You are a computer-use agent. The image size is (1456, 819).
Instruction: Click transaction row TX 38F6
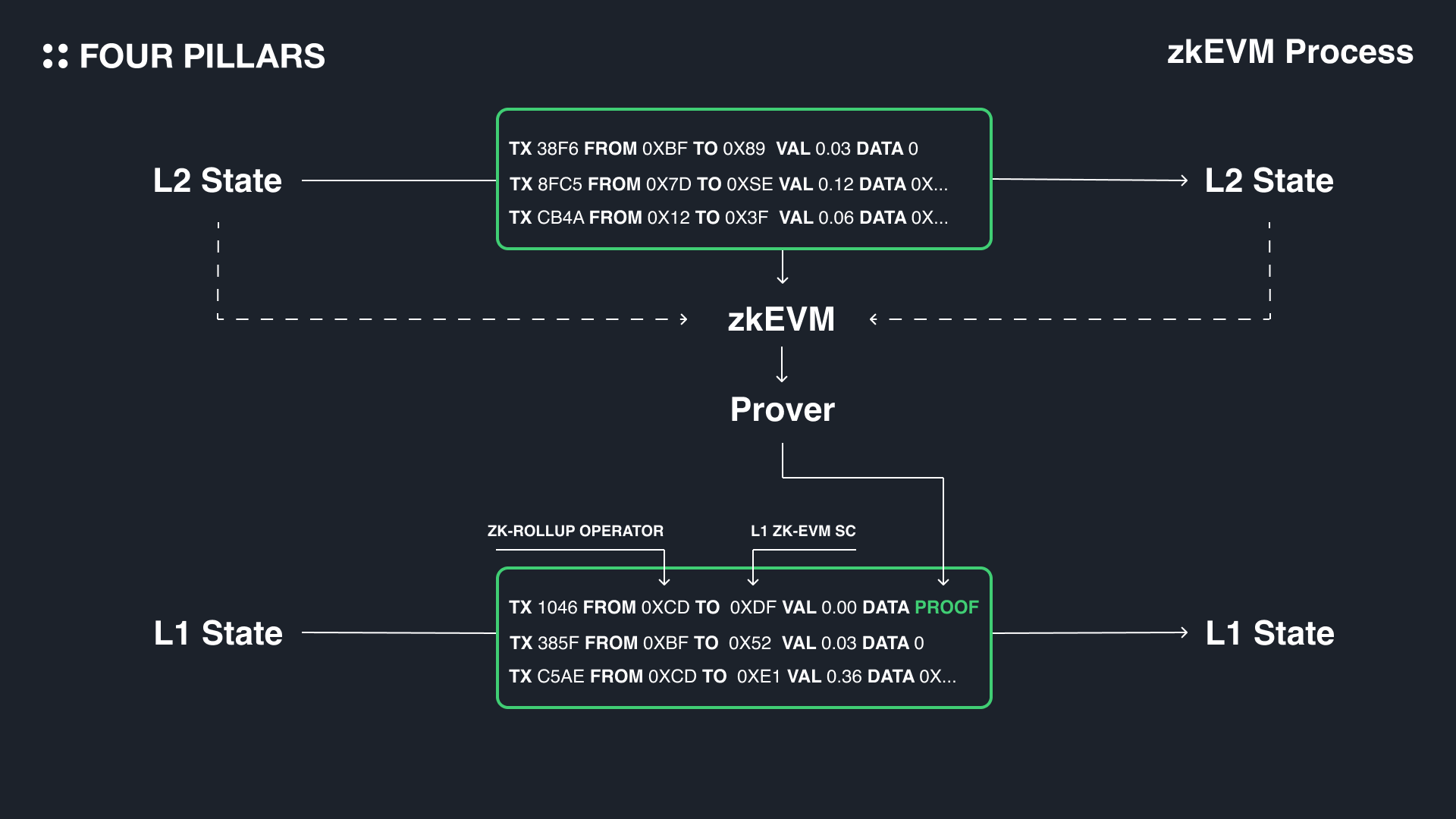click(713, 149)
